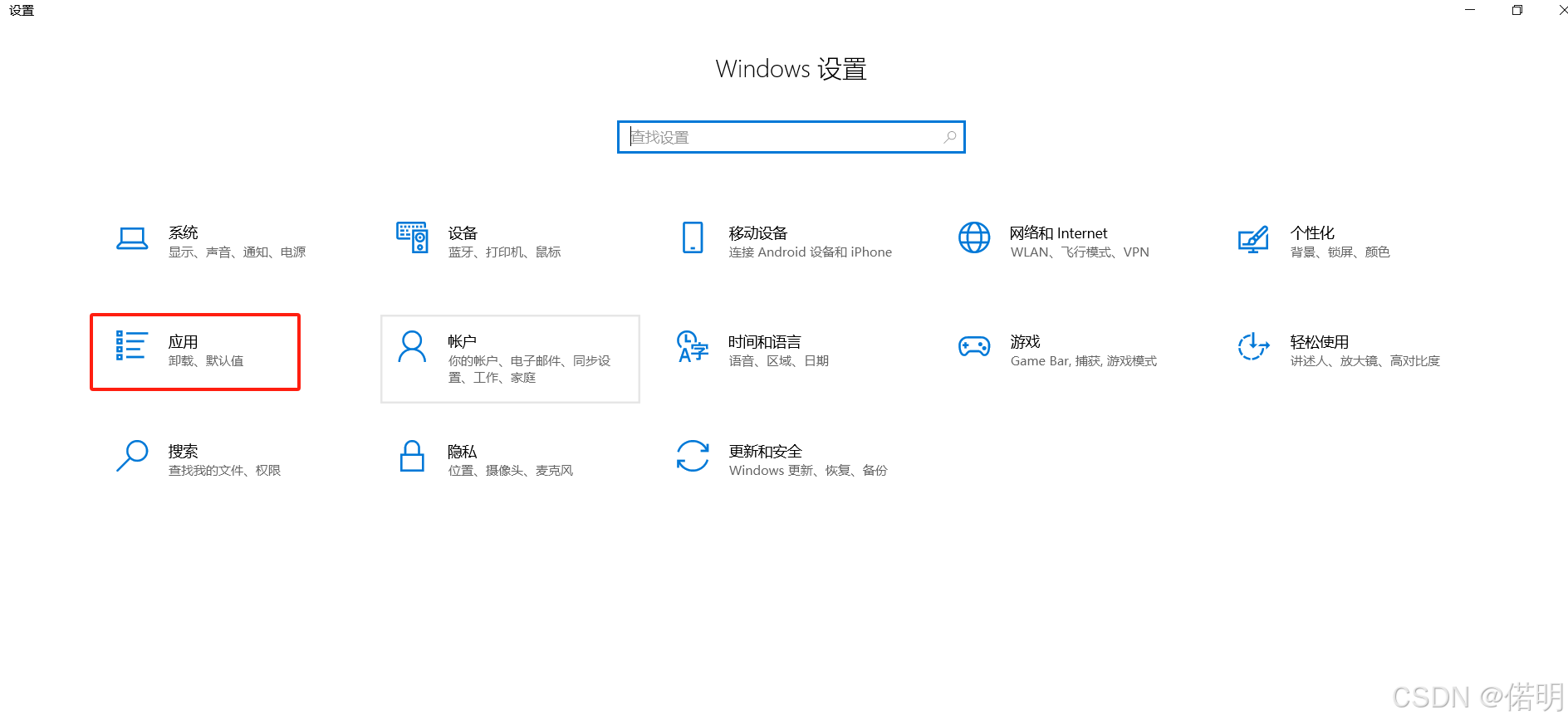Click the text 背景、锁屏、颜色
This screenshot has height=724, width=1568.
[1340, 252]
